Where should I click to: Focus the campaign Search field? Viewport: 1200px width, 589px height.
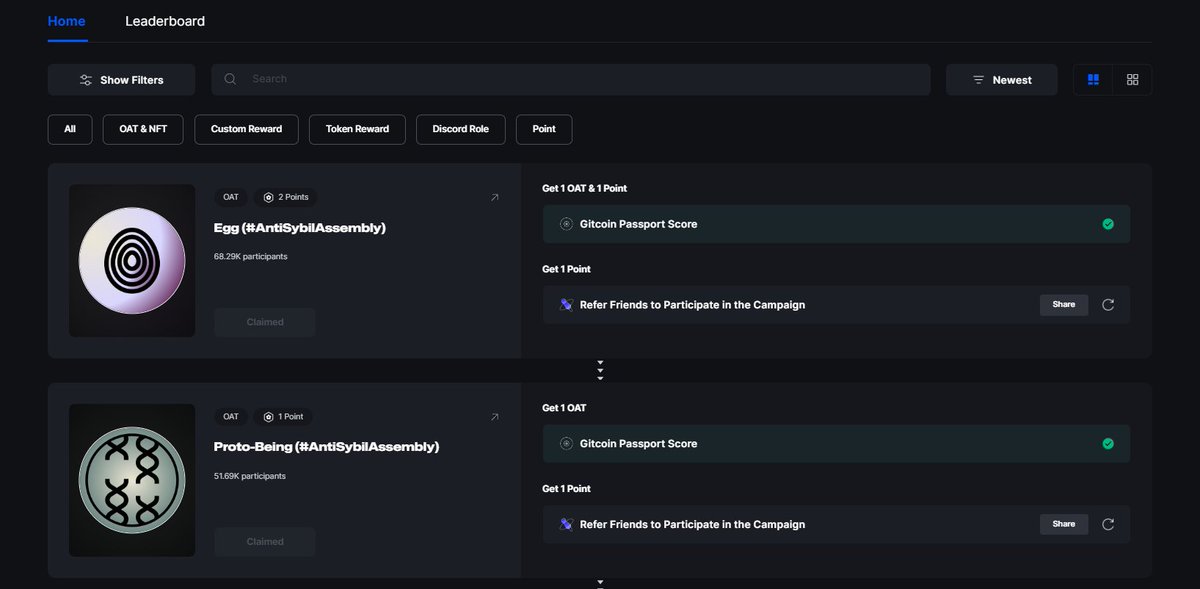click(x=571, y=79)
